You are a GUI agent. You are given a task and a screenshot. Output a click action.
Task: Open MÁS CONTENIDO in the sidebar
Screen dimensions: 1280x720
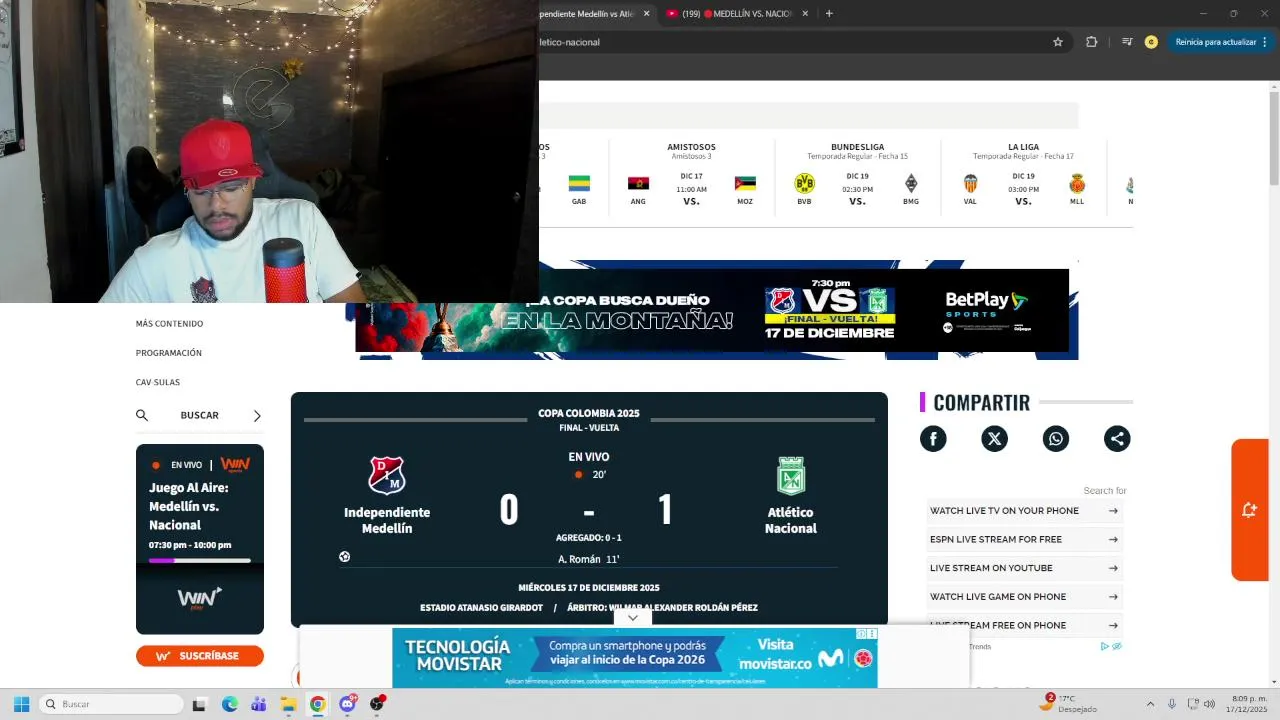pyautogui.click(x=169, y=324)
